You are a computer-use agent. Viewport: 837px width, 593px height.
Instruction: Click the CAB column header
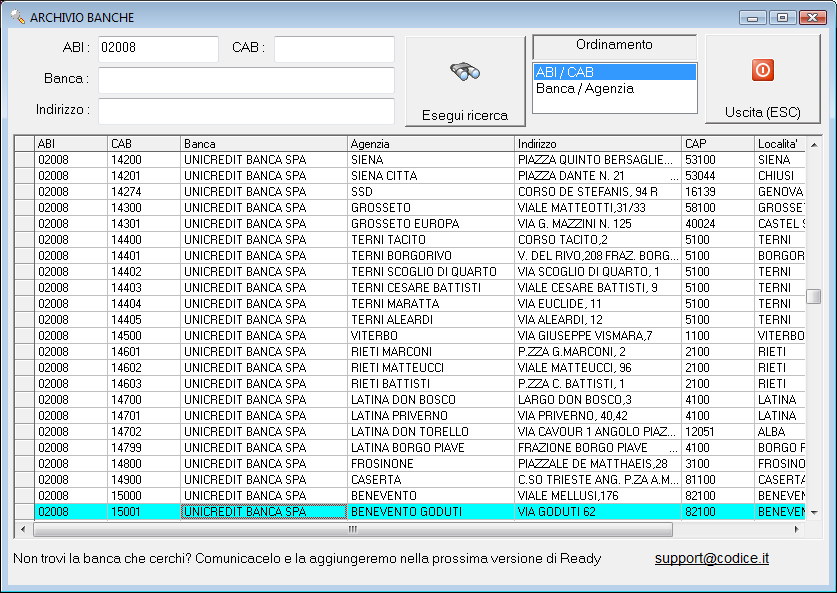point(144,144)
